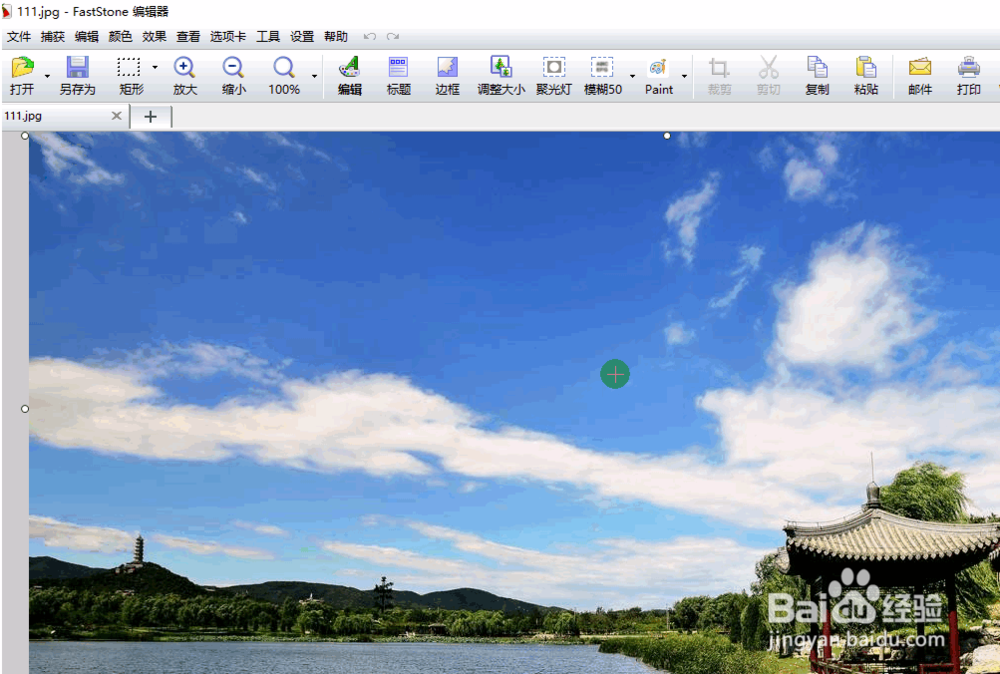Open a file with the 打开 icon
Screen dimensions: 1000x674
click(22, 75)
